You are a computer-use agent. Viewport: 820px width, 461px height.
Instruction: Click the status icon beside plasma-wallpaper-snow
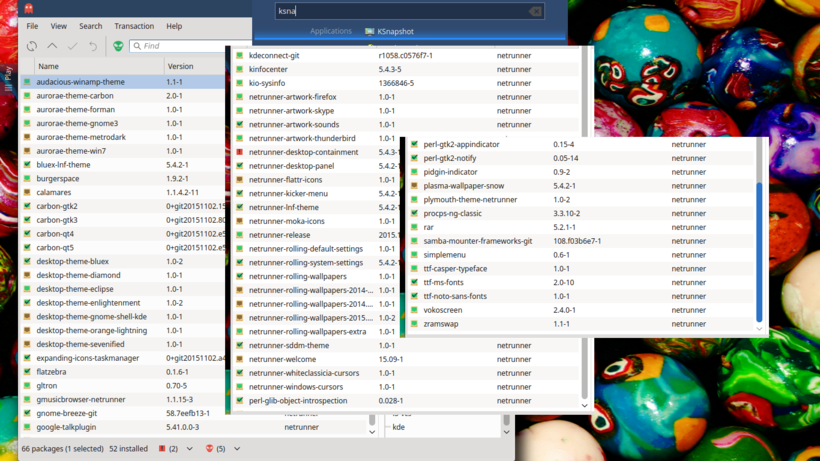point(414,186)
